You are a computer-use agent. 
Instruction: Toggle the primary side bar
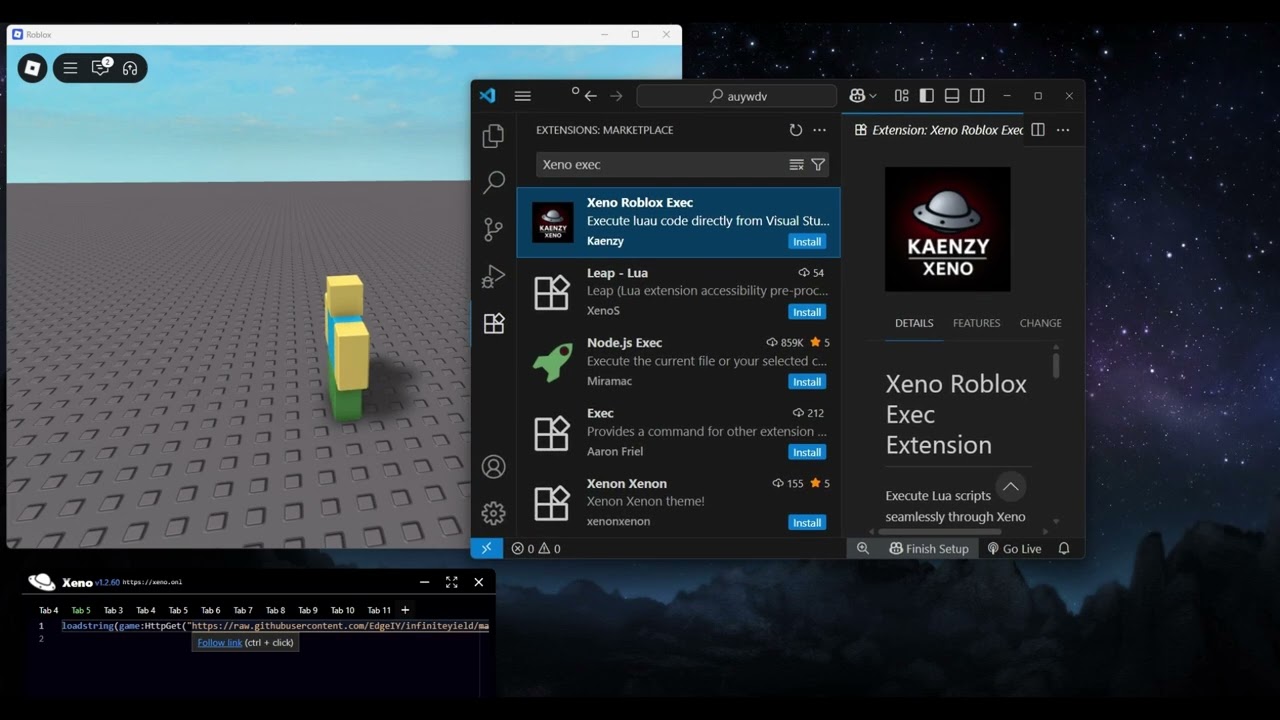click(x=927, y=96)
